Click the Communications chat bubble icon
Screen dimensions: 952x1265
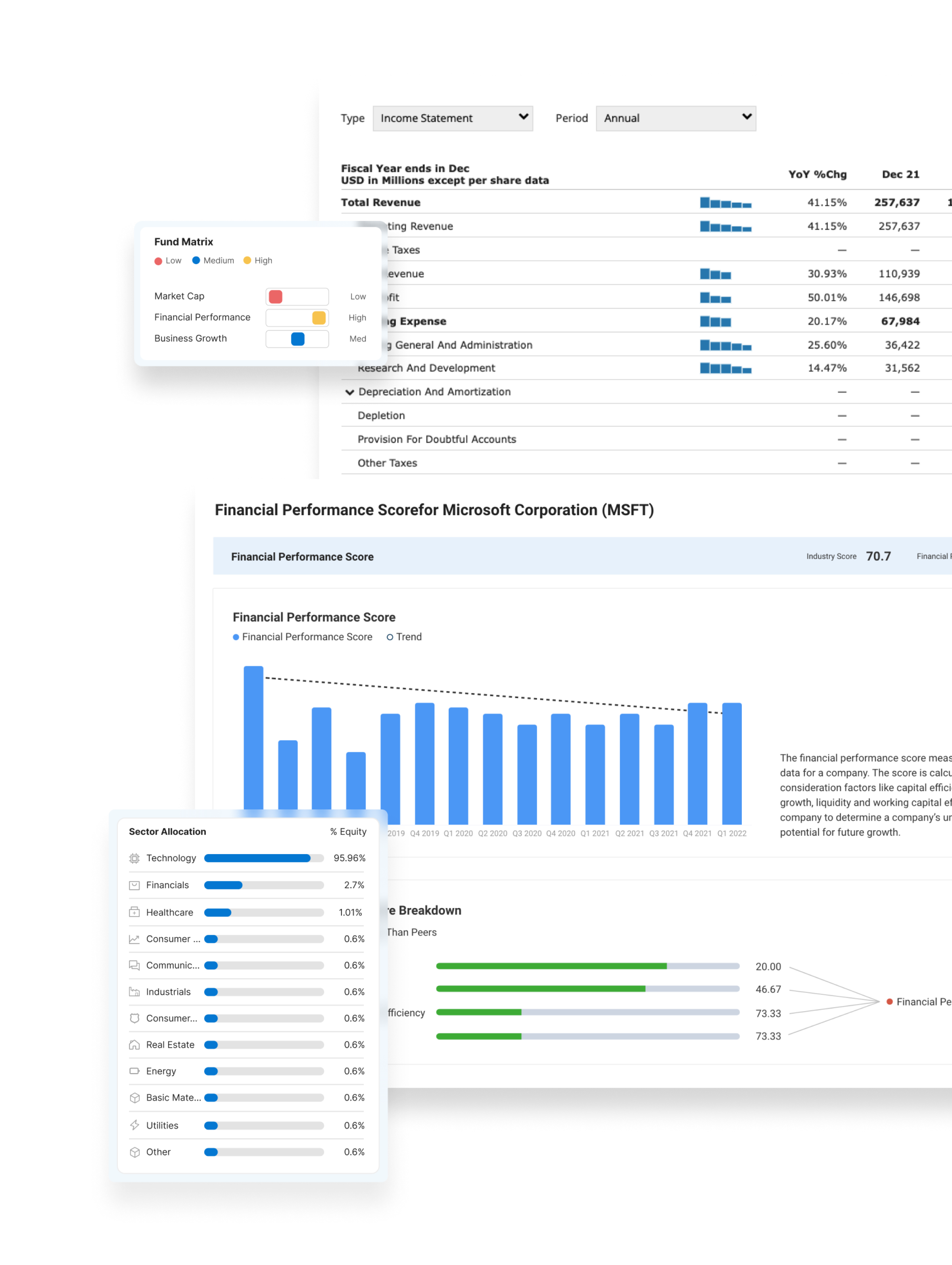134,966
